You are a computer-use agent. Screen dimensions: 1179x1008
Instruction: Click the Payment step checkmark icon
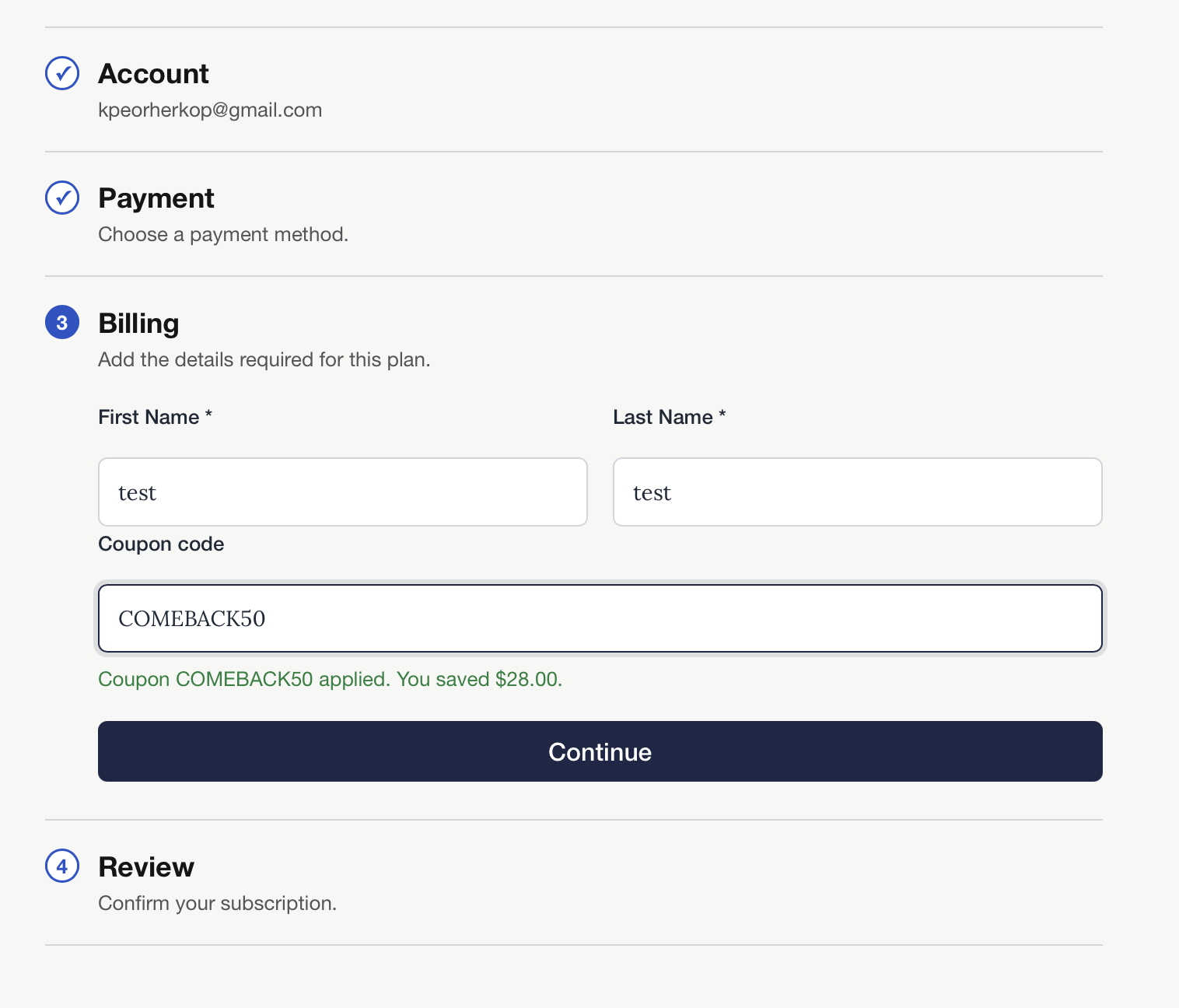[x=62, y=198]
